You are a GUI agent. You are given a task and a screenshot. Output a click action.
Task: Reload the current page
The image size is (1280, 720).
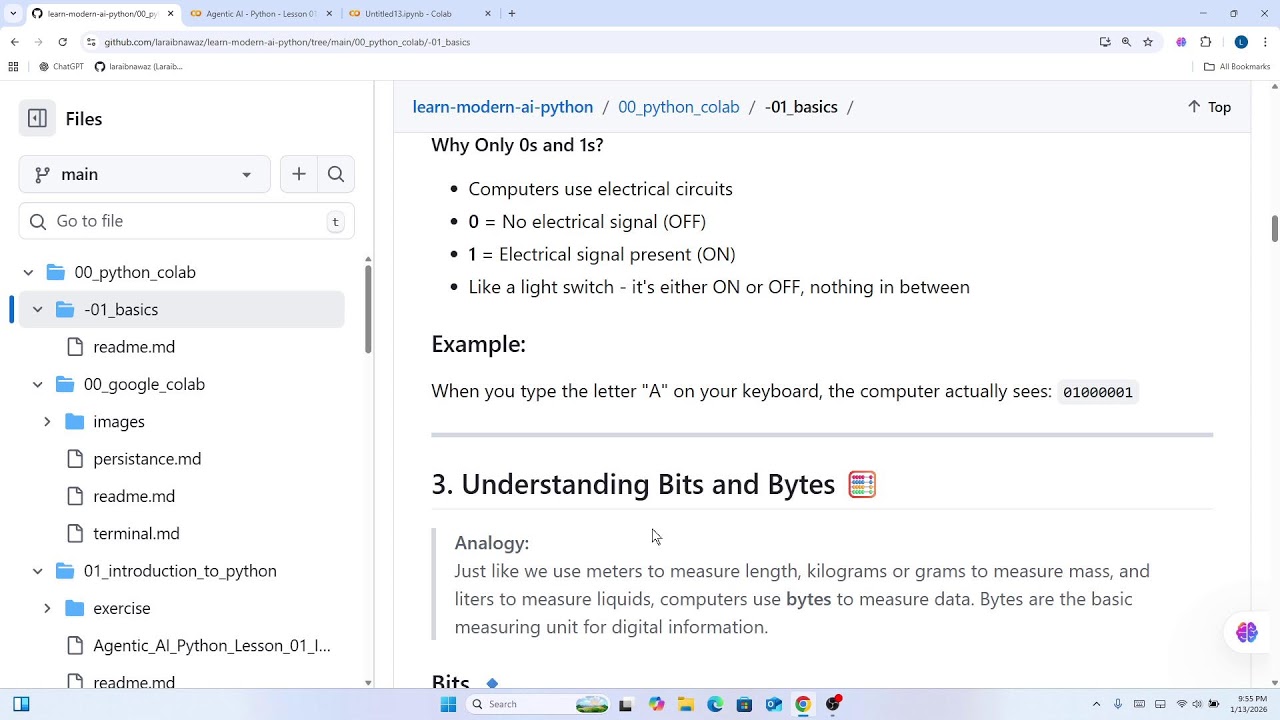pyautogui.click(x=62, y=42)
